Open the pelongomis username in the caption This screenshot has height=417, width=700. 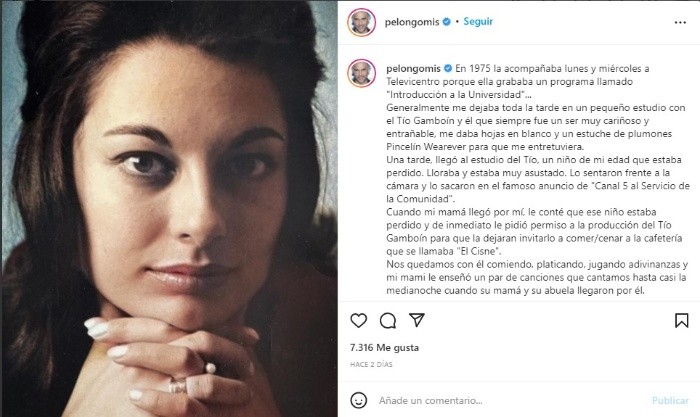click(413, 69)
